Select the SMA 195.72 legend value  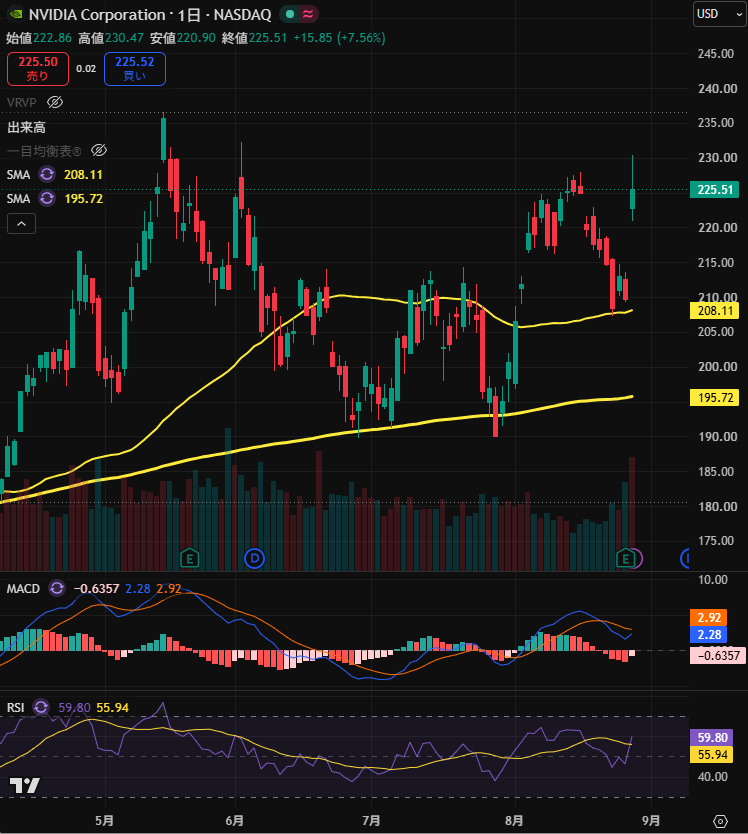(x=84, y=198)
